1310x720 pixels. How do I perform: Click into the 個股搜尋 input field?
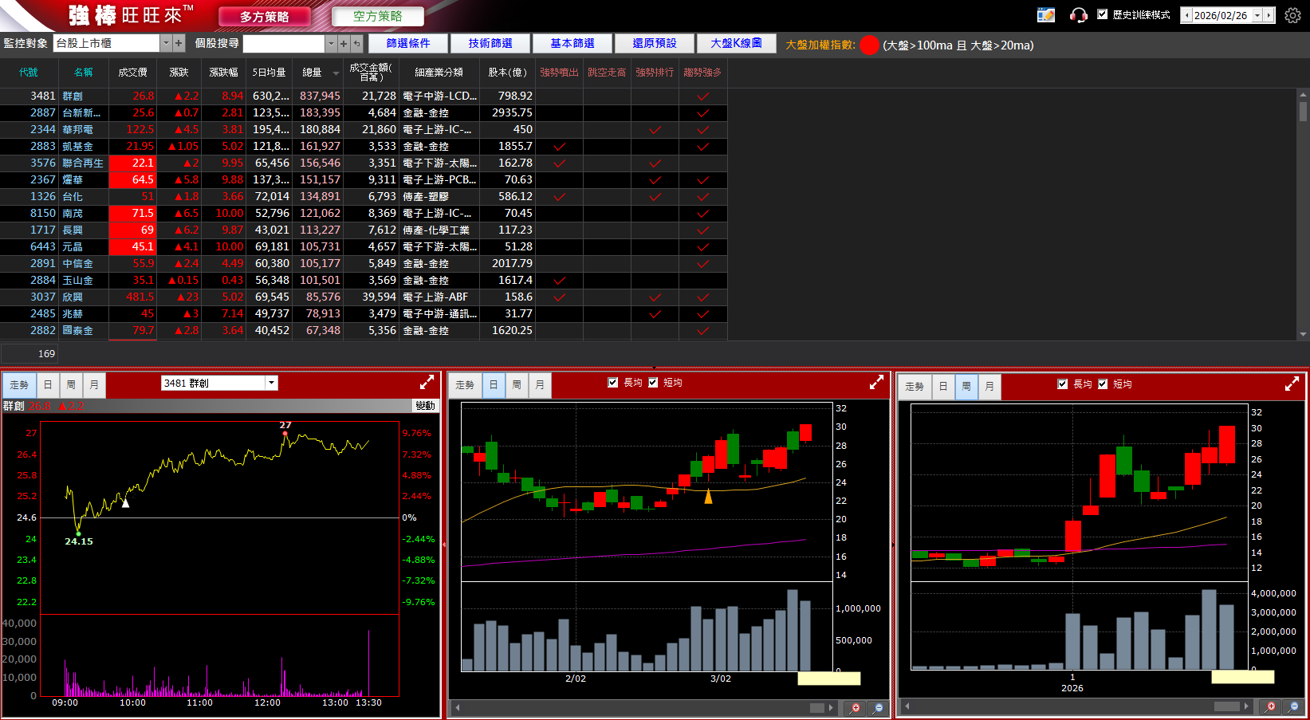(x=284, y=44)
